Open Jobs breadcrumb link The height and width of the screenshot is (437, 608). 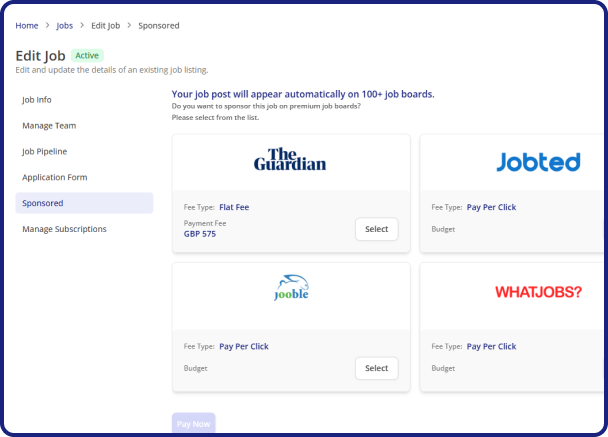point(64,26)
